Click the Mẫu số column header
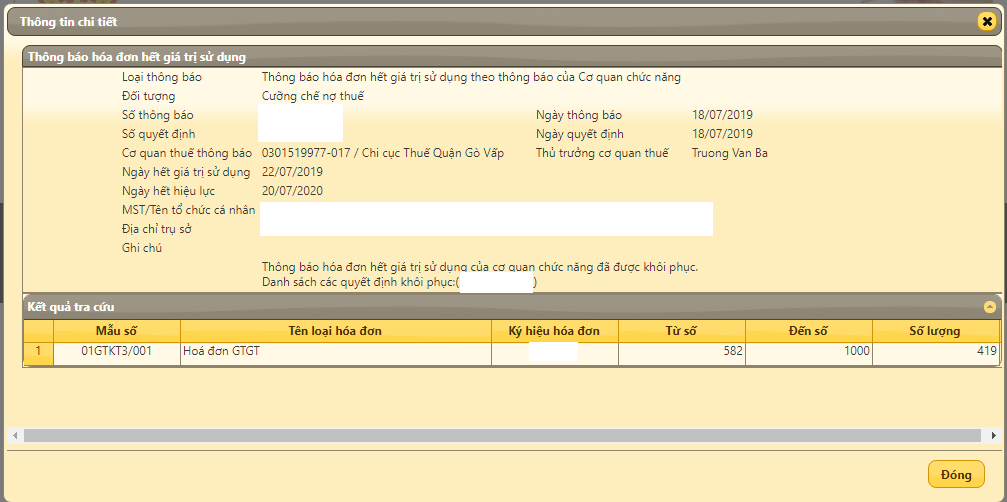This screenshot has width=1007, height=502. pos(117,331)
